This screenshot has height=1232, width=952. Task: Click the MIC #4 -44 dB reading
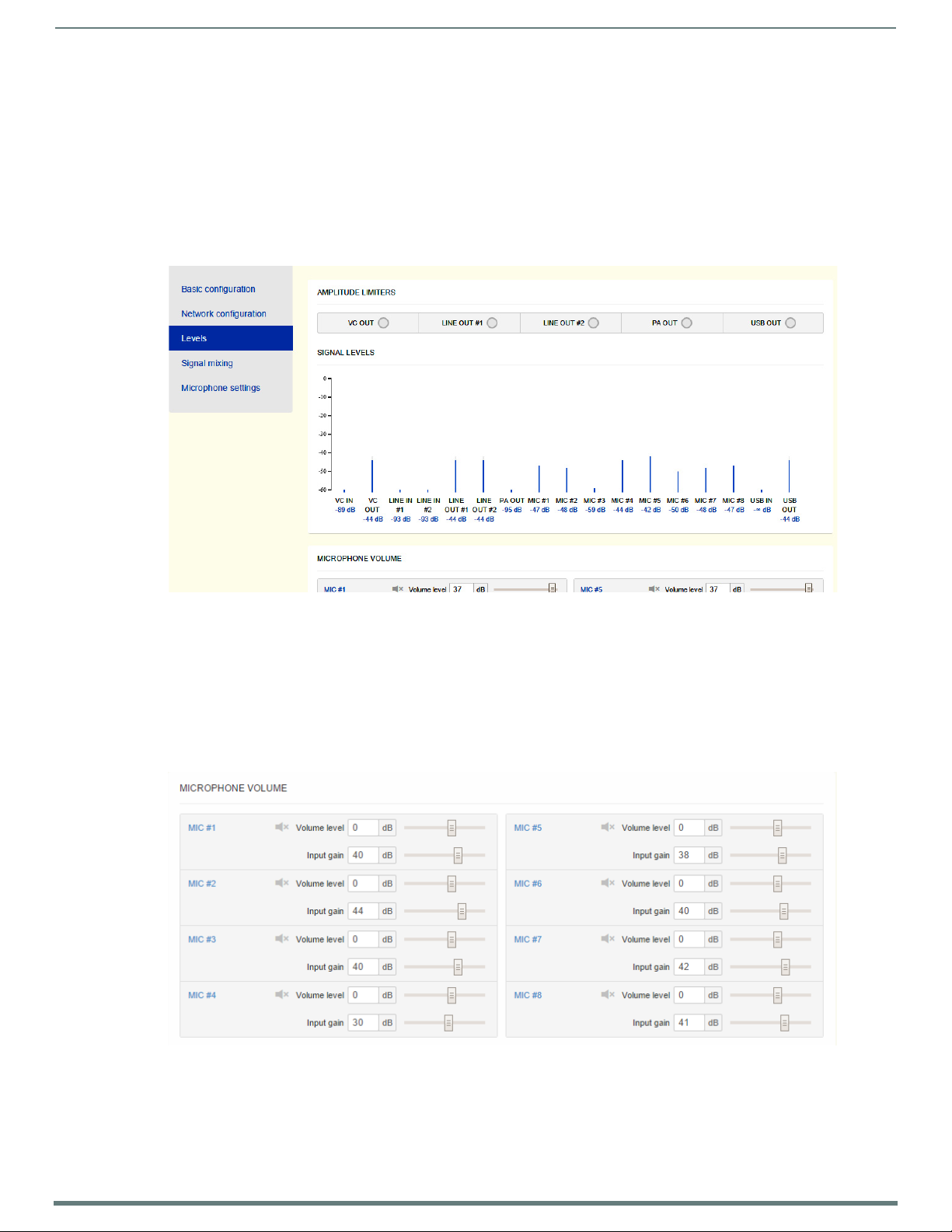pos(623,510)
